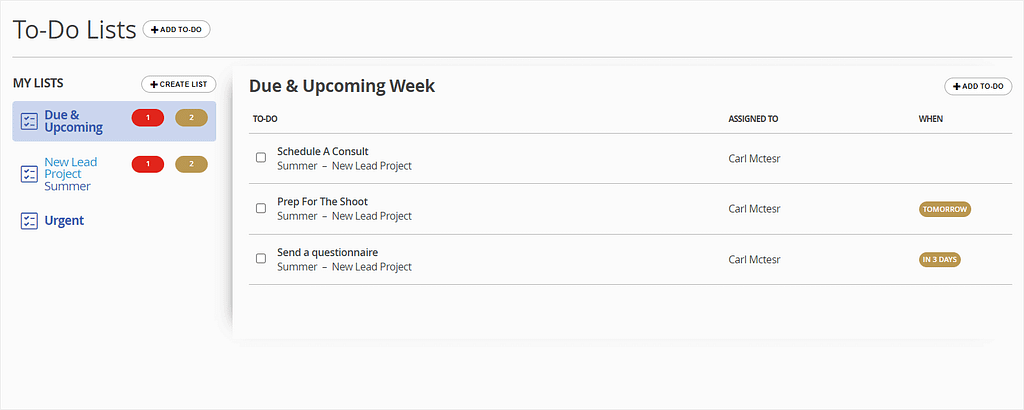Click the New Lead Project checklist icon

[x=29, y=174]
